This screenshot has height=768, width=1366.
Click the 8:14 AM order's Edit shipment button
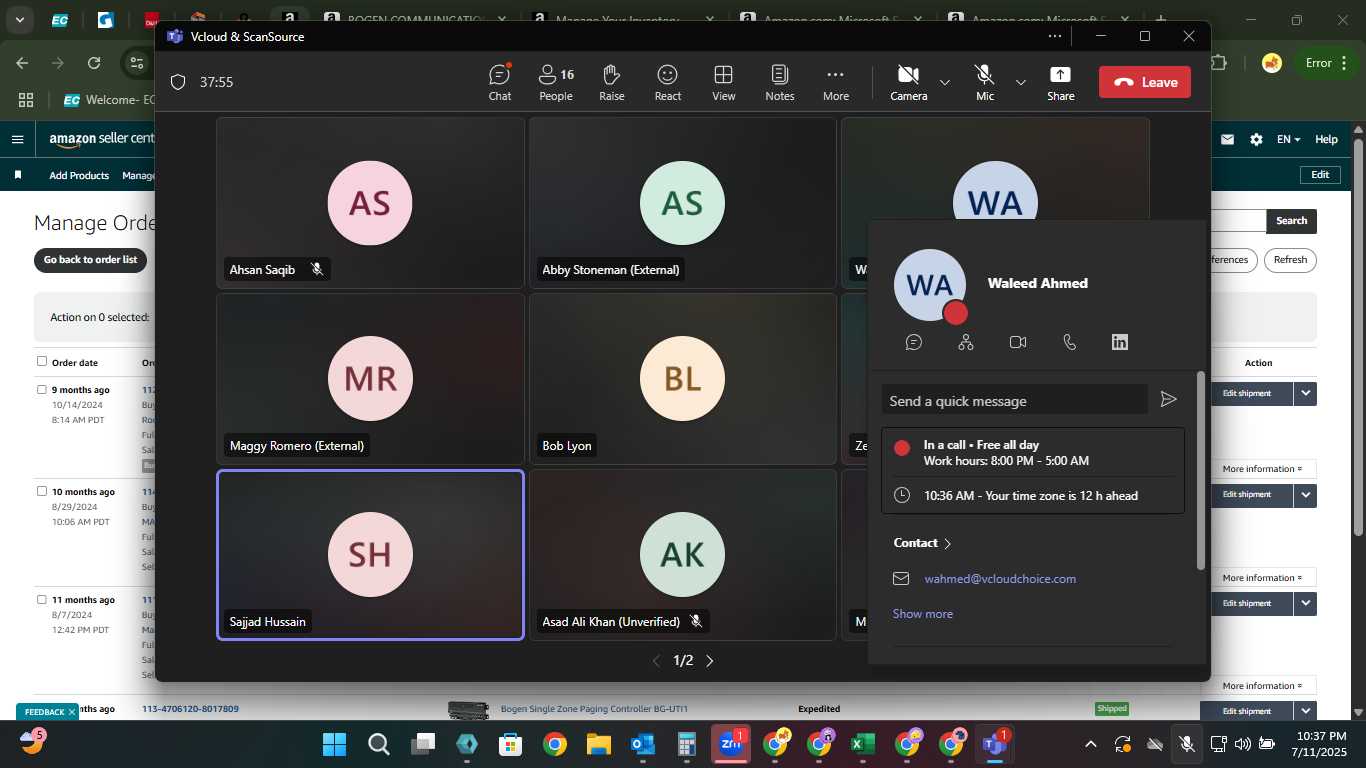pyautogui.click(x=1246, y=393)
